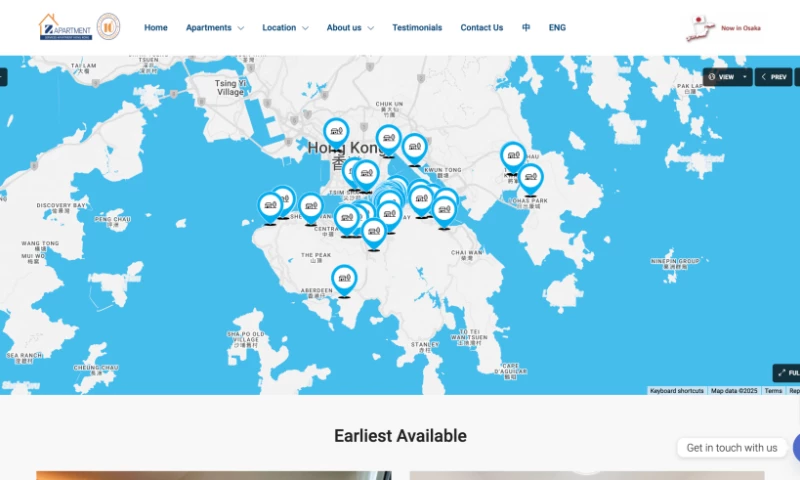Click the To Tei Wan Tsuen label
The image size is (800, 480).
point(469,337)
